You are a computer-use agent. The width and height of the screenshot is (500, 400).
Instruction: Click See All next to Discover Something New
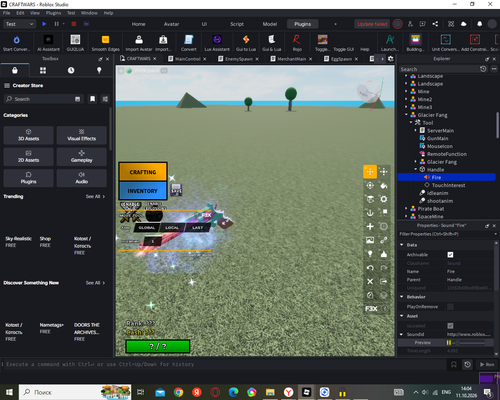pos(95,283)
